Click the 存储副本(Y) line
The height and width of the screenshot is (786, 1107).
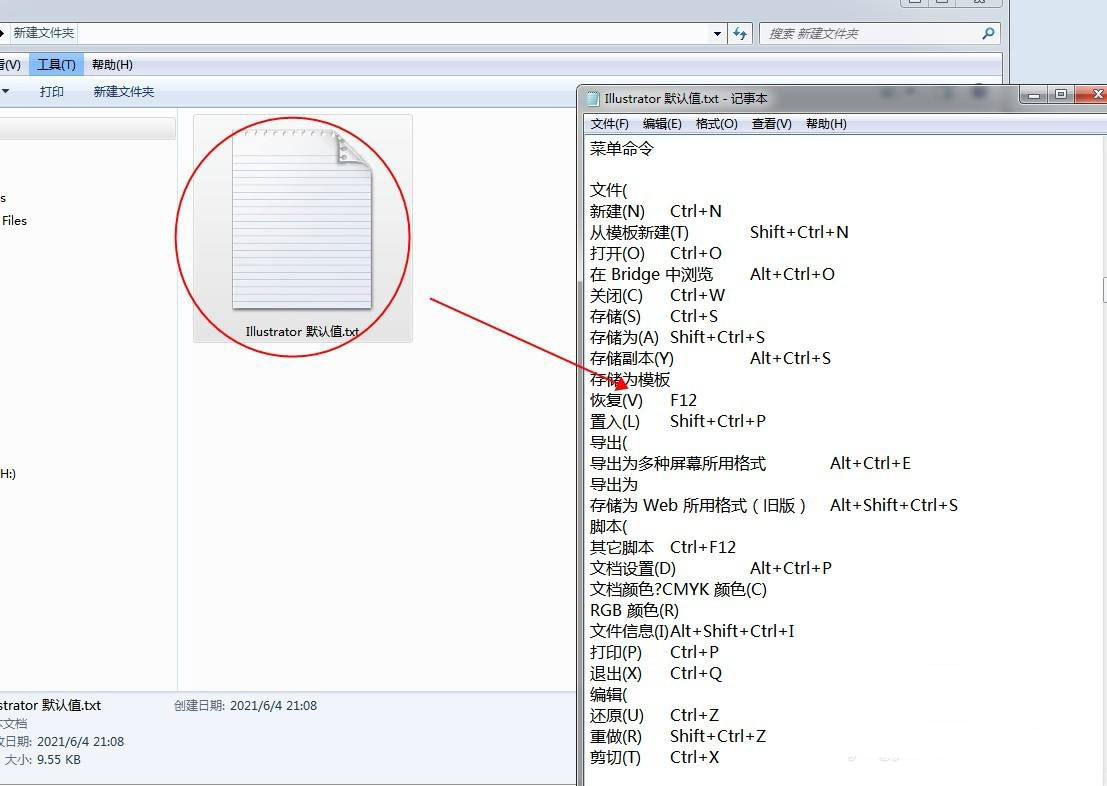click(710, 359)
